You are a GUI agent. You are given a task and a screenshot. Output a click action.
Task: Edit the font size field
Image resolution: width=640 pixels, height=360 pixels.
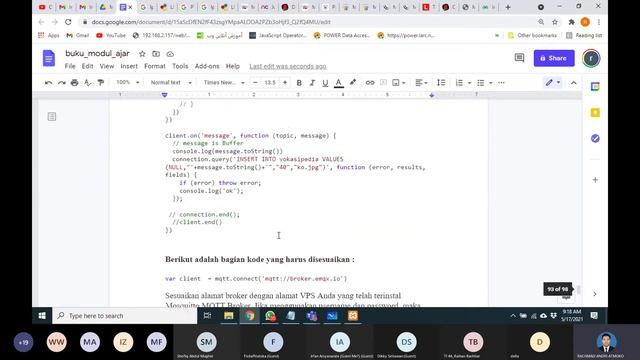pyautogui.click(x=270, y=83)
